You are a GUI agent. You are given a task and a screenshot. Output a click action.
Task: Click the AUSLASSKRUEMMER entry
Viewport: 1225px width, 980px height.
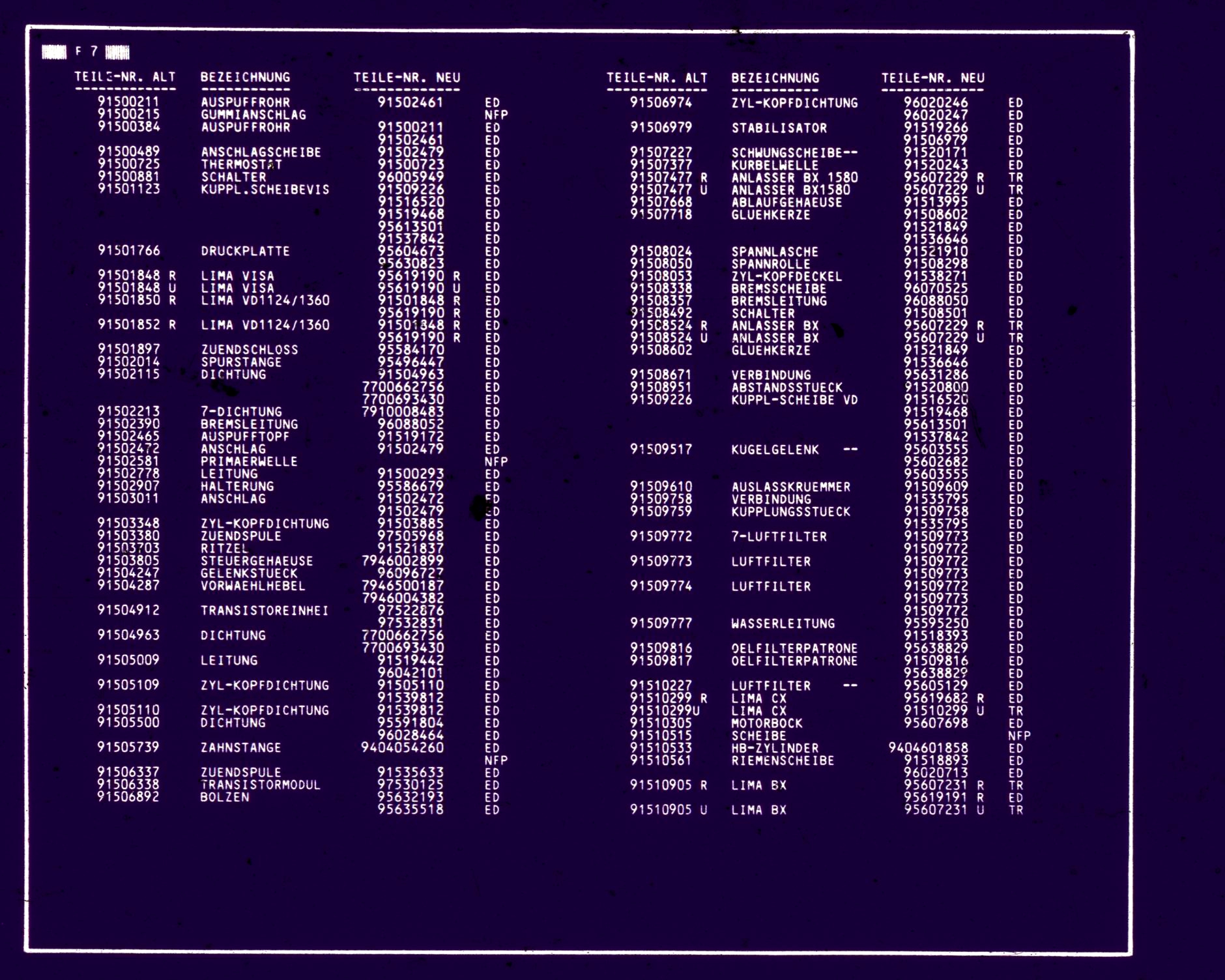pos(790,487)
